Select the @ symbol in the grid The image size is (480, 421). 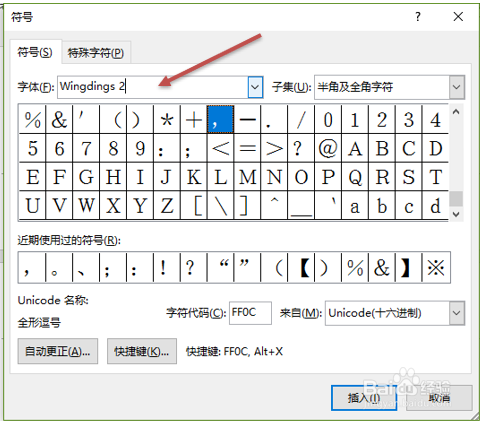click(x=328, y=148)
